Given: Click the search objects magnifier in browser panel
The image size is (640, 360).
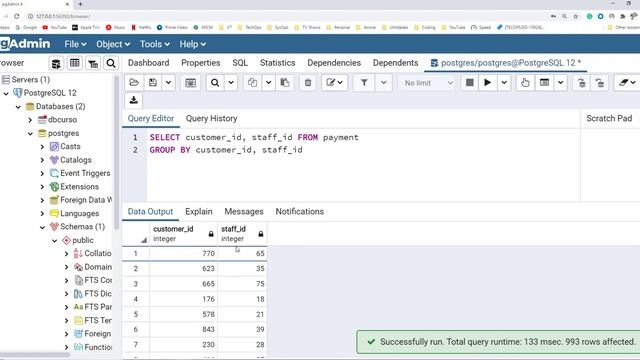Looking at the screenshot, I should [111, 63].
